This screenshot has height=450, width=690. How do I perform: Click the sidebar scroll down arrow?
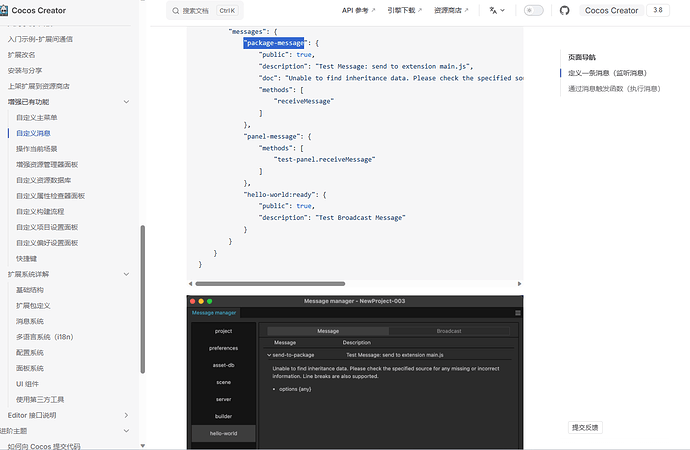(x=143, y=446)
